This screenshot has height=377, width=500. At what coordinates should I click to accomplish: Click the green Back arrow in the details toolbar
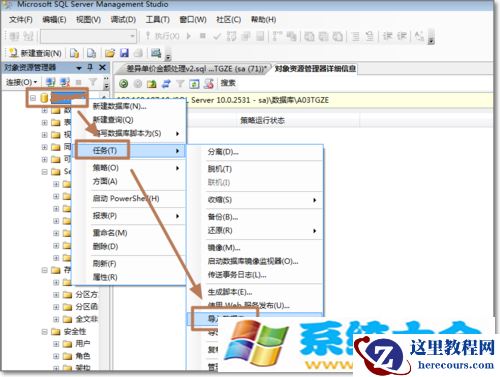(124, 83)
